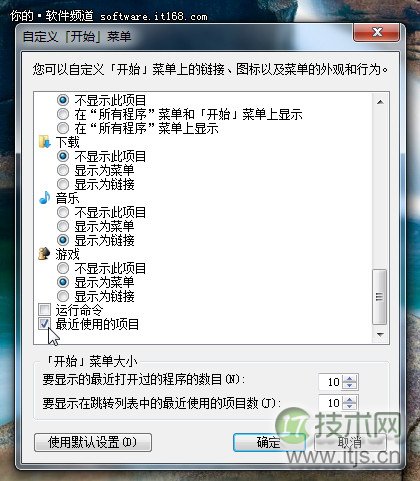Click the 音乐 music note icon
The image size is (420, 481).
[x=45, y=198]
